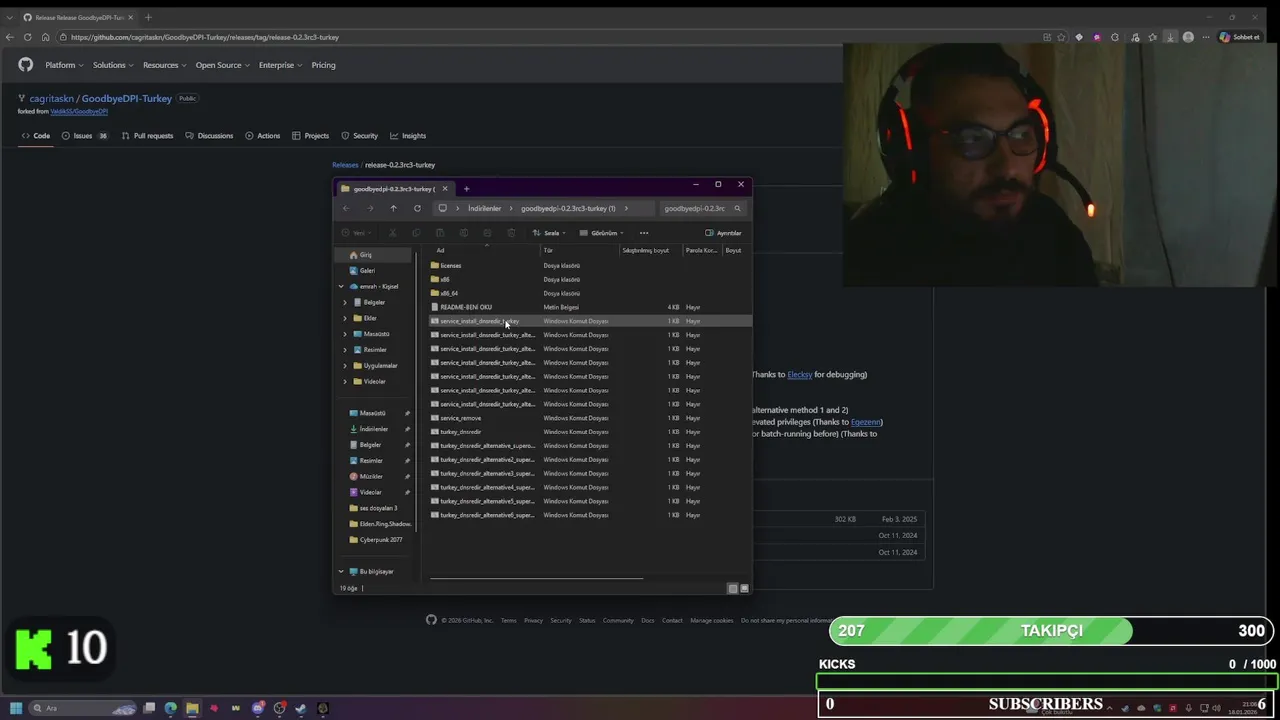
Task: Open a new File Explorer tab
Action: pos(466,188)
